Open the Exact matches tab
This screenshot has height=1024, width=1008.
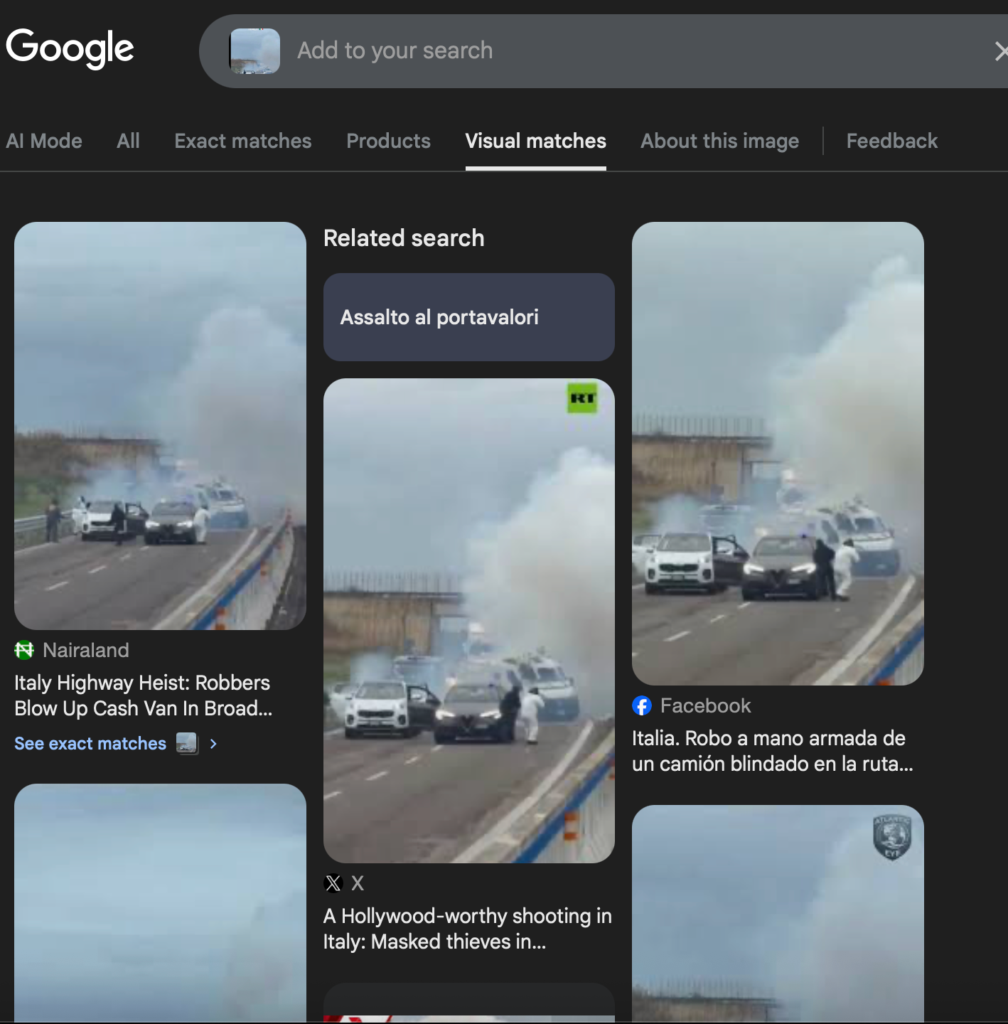point(243,141)
